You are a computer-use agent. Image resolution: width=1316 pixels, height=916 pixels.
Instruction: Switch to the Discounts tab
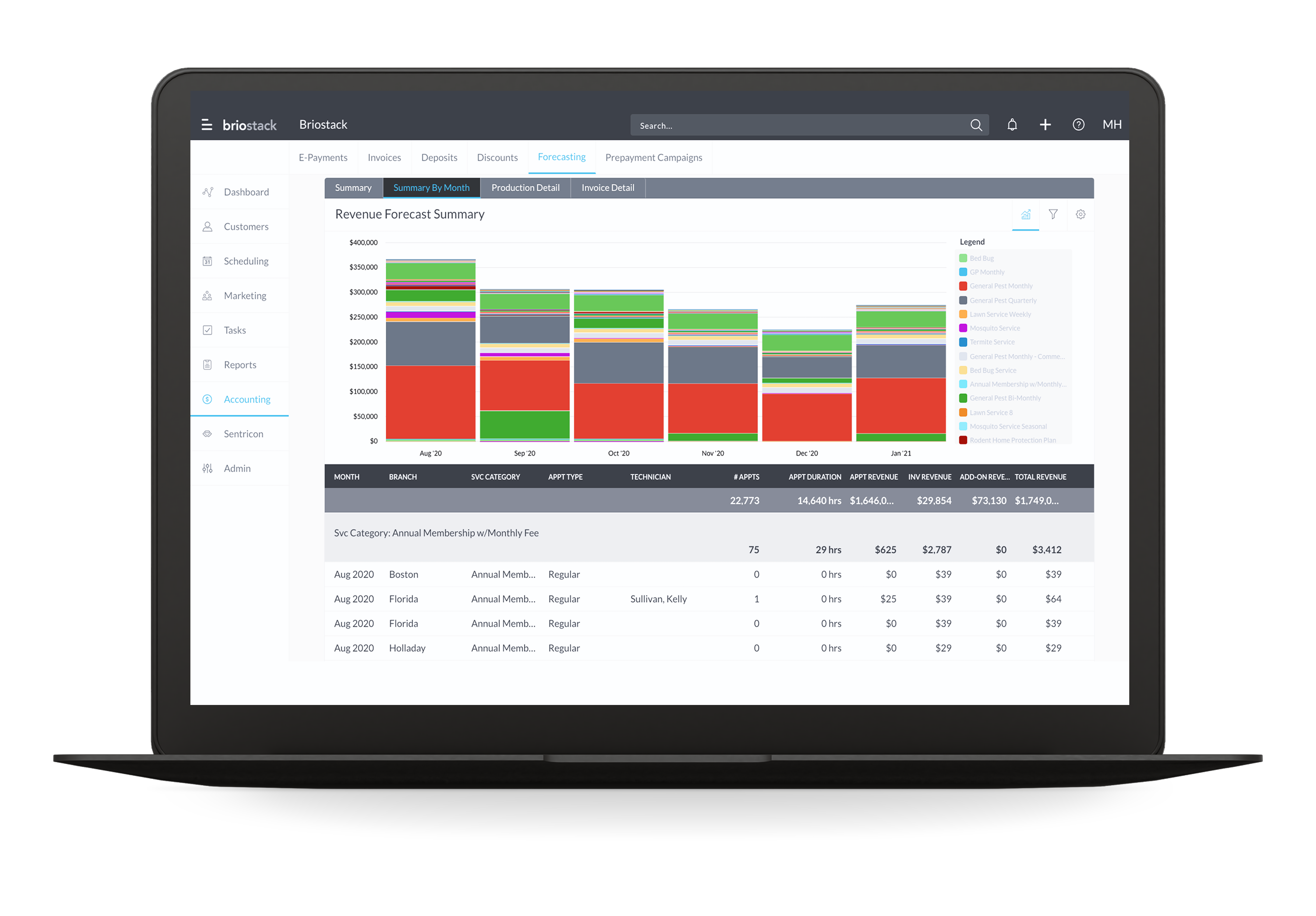[x=497, y=157]
